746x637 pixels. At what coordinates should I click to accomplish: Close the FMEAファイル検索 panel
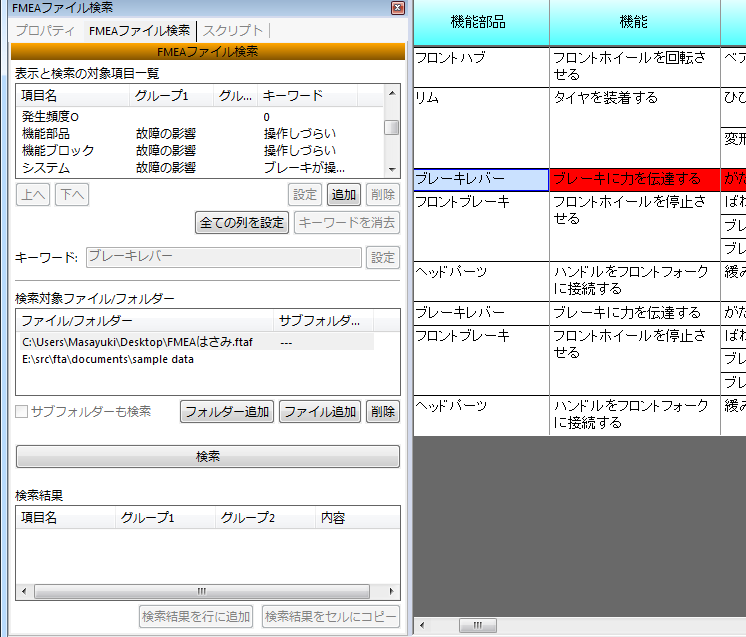coord(398,8)
